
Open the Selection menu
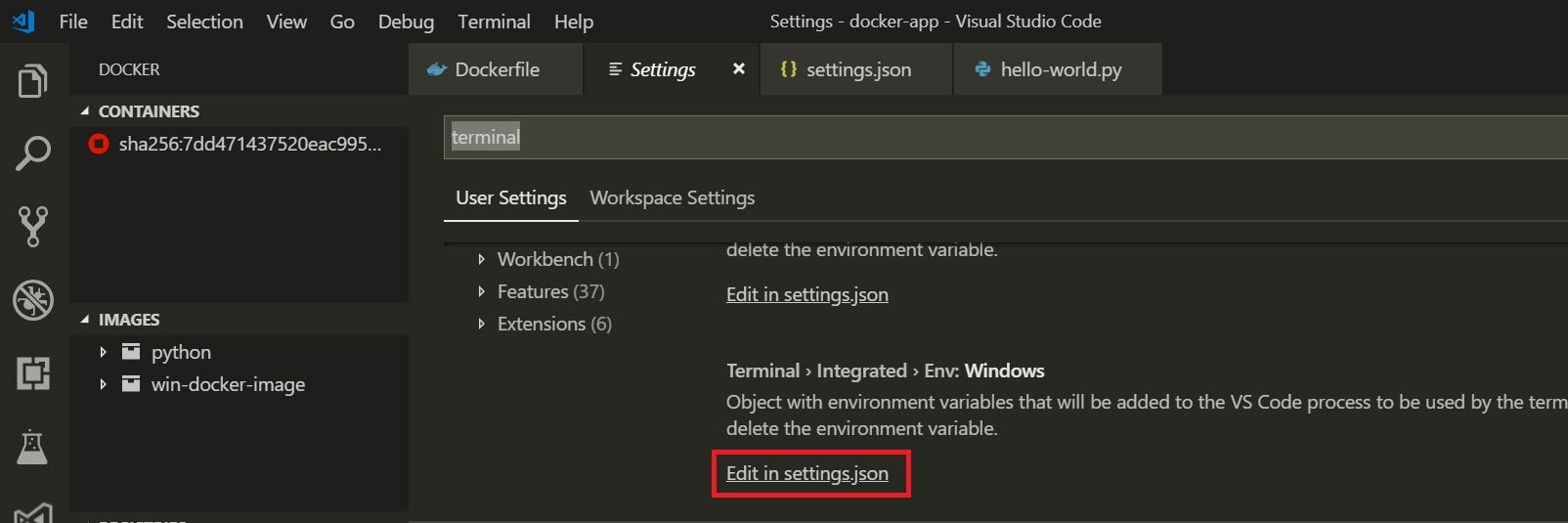coord(204,22)
